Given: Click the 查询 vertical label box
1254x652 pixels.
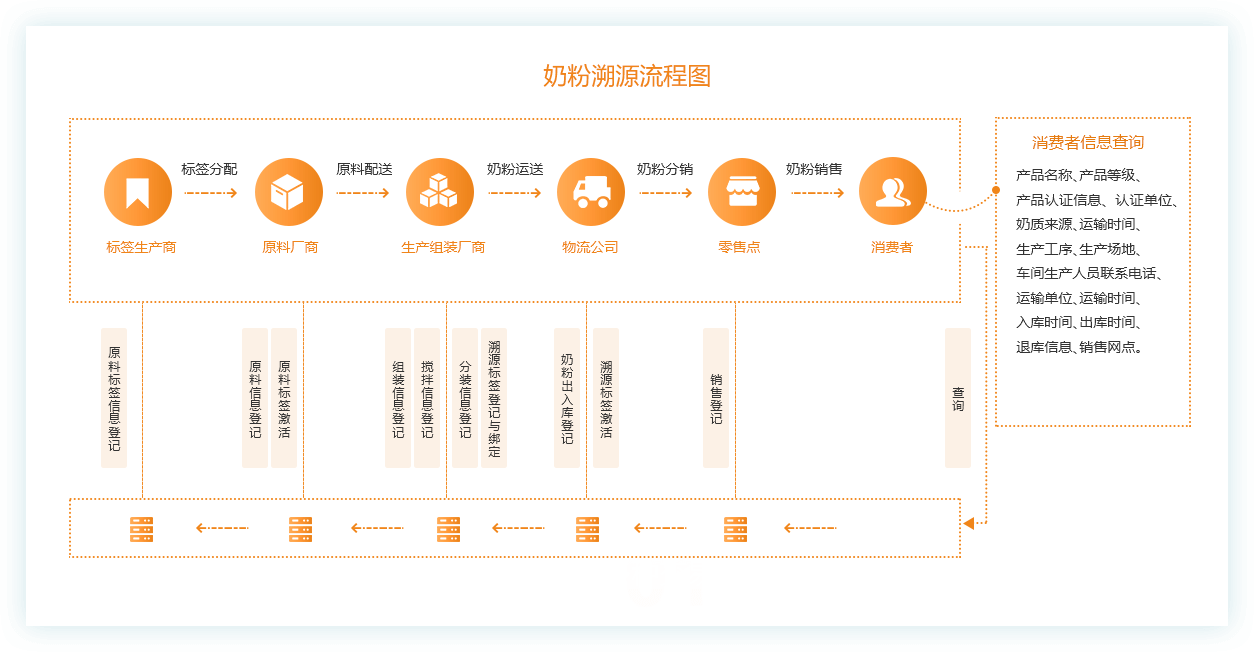Looking at the screenshot, I should (x=958, y=398).
